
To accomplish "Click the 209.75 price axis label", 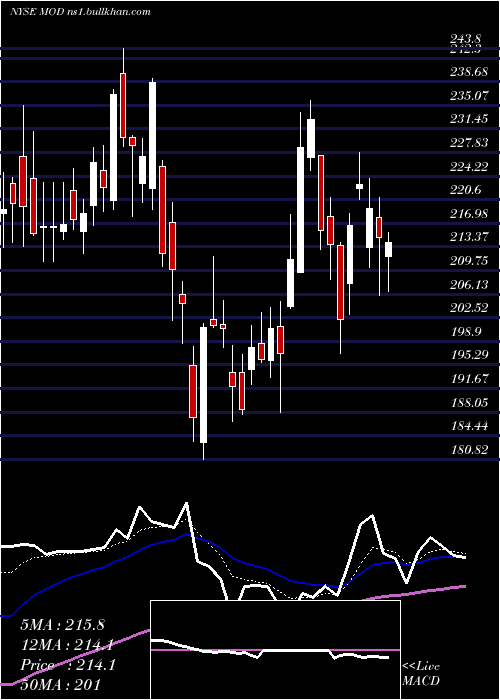I will 469,261.
